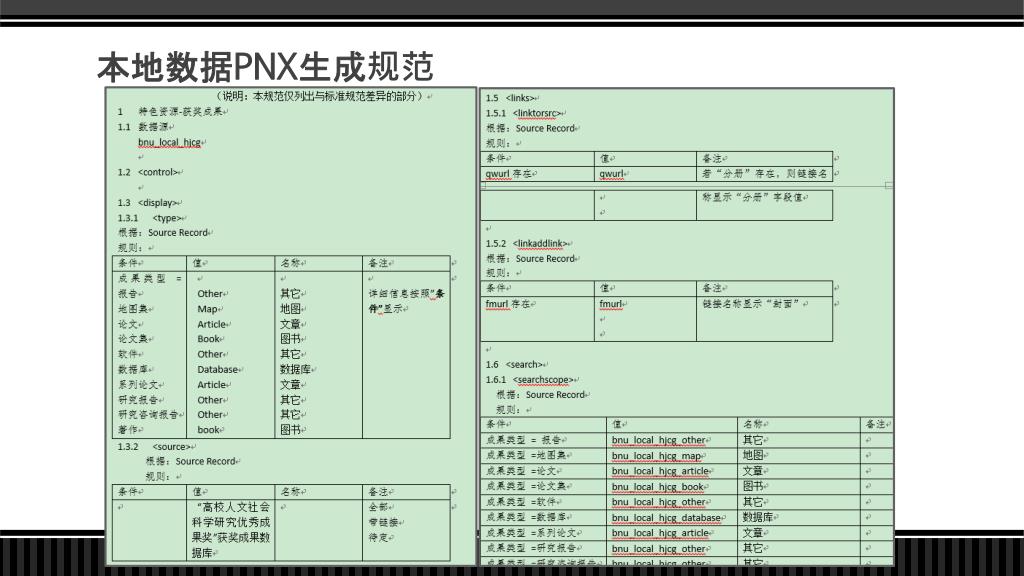
Task: Select the heading 1.2 <control>
Action: [148, 172]
